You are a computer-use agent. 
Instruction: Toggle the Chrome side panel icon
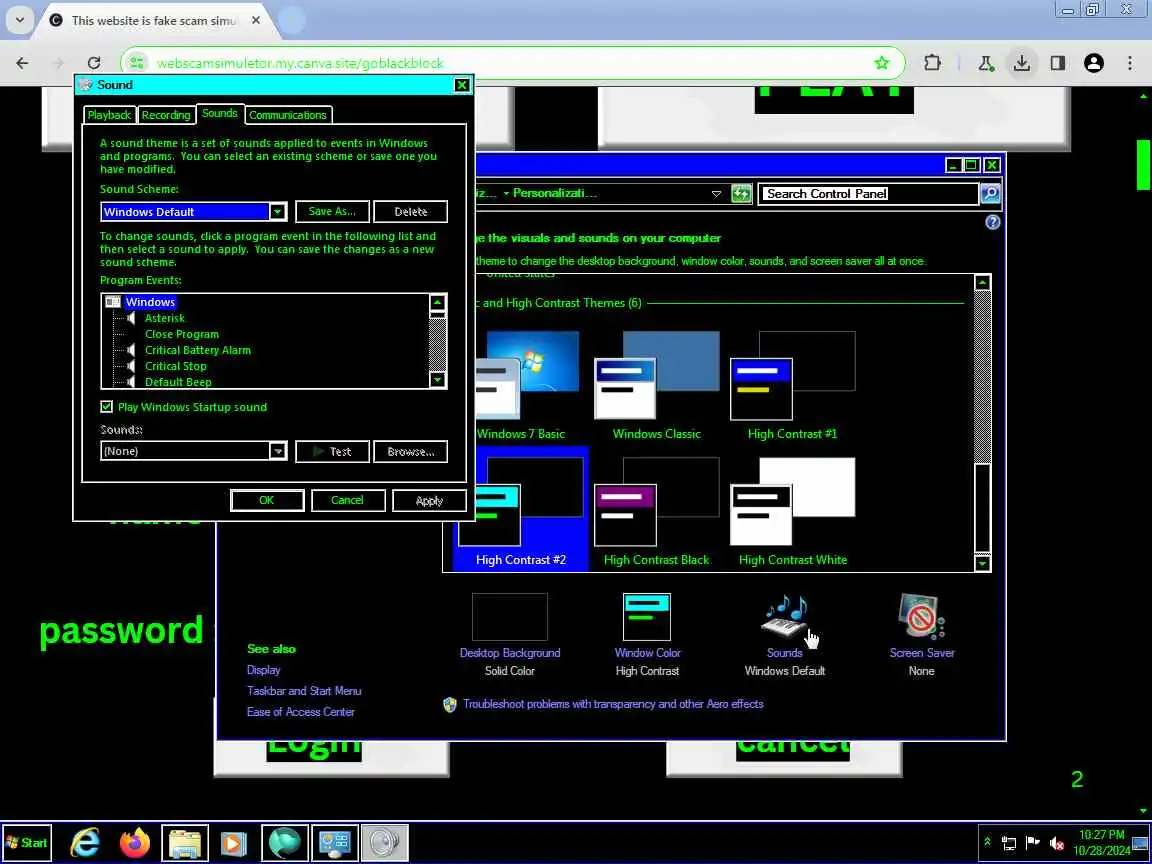coord(1058,63)
